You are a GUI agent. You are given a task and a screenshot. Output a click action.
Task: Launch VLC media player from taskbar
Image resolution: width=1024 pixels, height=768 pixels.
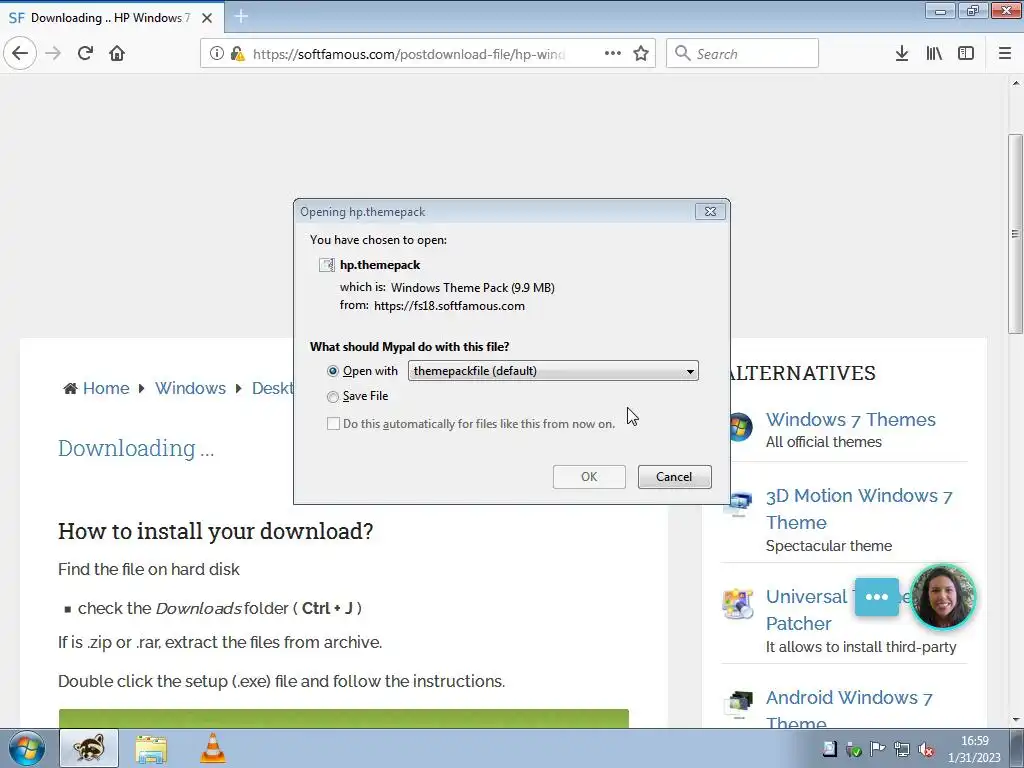coord(212,748)
